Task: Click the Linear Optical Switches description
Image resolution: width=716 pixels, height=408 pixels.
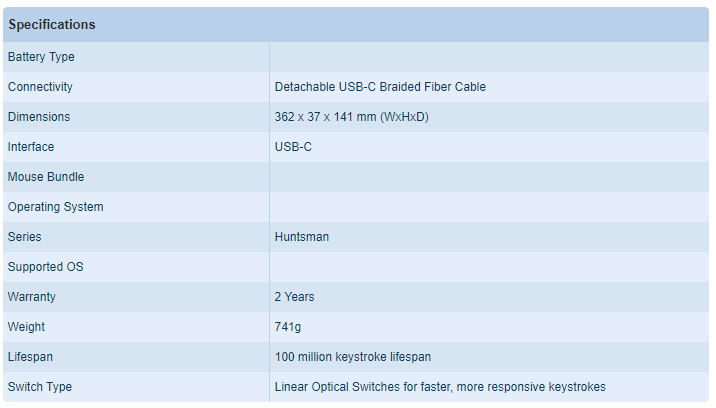Action: coord(440,387)
